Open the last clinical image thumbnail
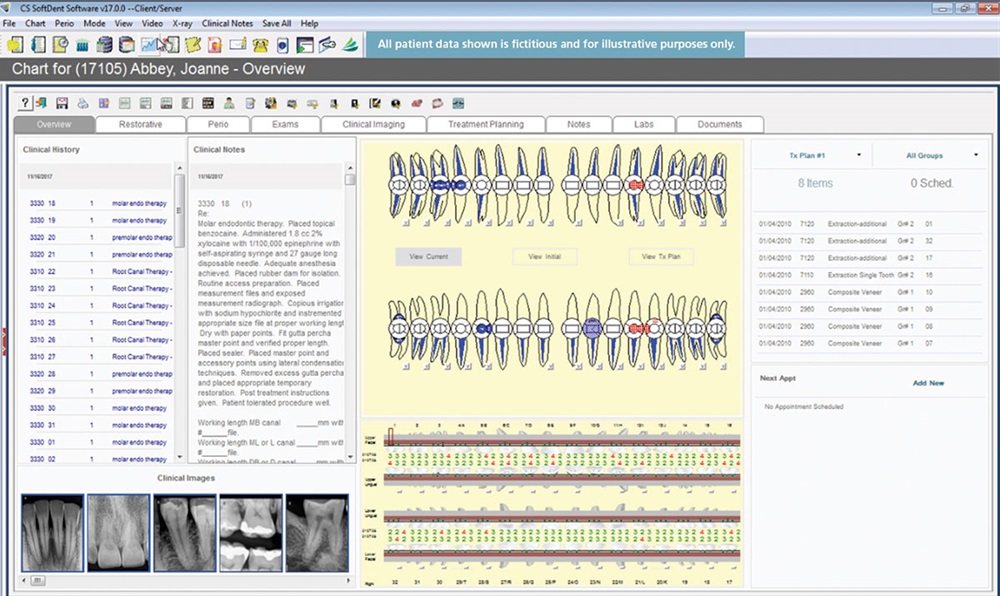This screenshot has height=596, width=1000. click(x=317, y=533)
